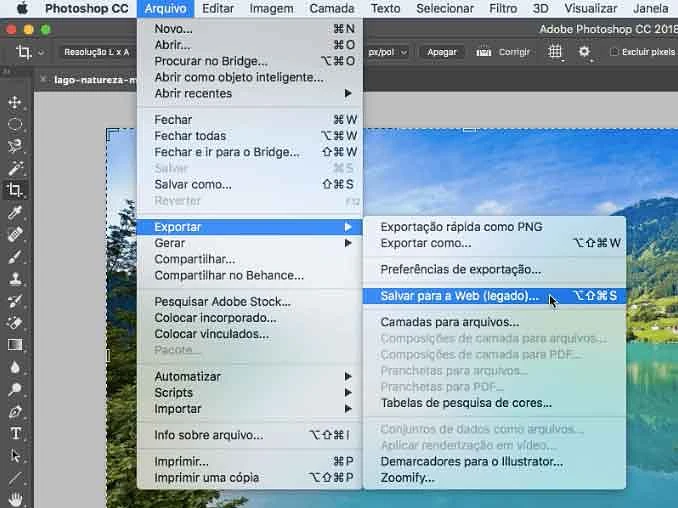
Task: Choose Procurar no Bridge...
Action: 250,61
